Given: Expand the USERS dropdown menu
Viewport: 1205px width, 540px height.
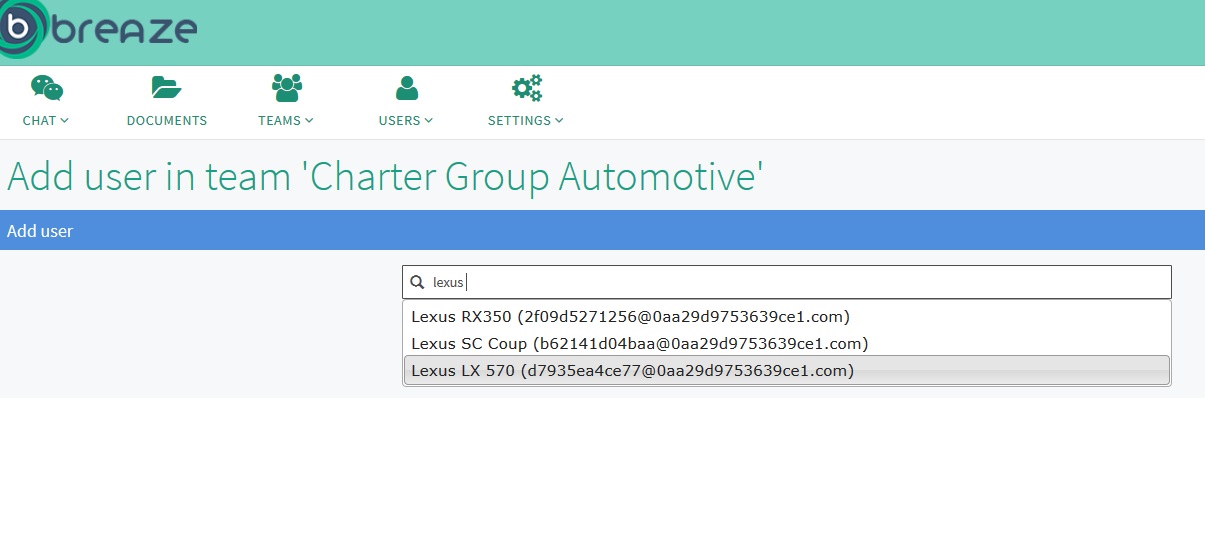Looking at the screenshot, I should click(x=406, y=120).
